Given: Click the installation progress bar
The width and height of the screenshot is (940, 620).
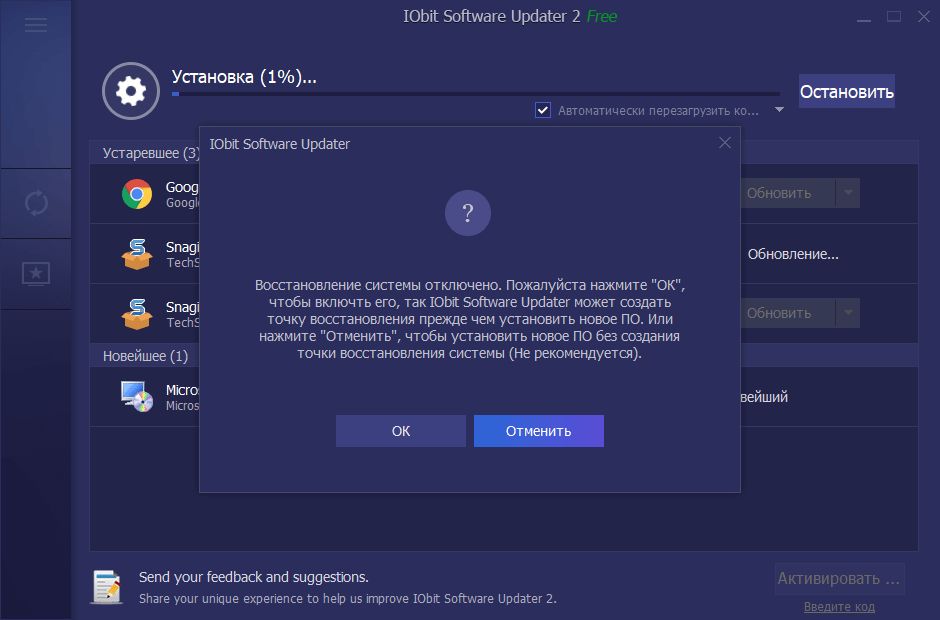Looking at the screenshot, I should point(476,94).
